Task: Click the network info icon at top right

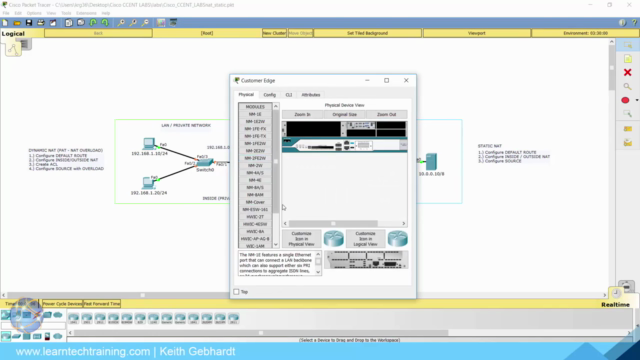Action: click(x=622, y=23)
